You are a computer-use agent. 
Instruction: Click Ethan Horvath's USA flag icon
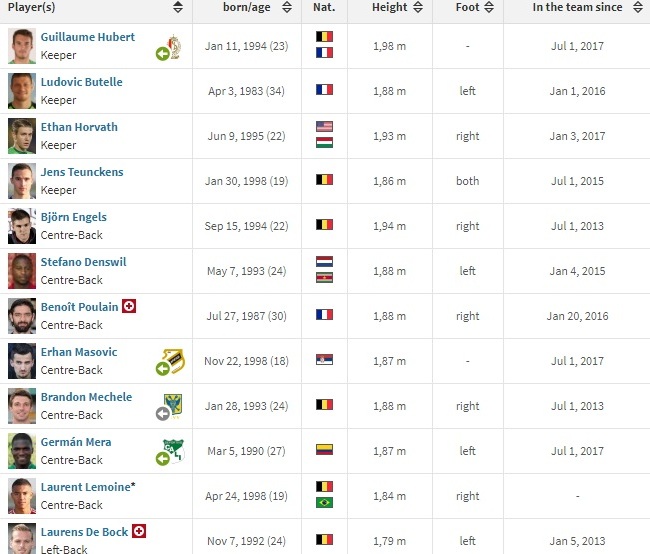(x=324, y=127)
